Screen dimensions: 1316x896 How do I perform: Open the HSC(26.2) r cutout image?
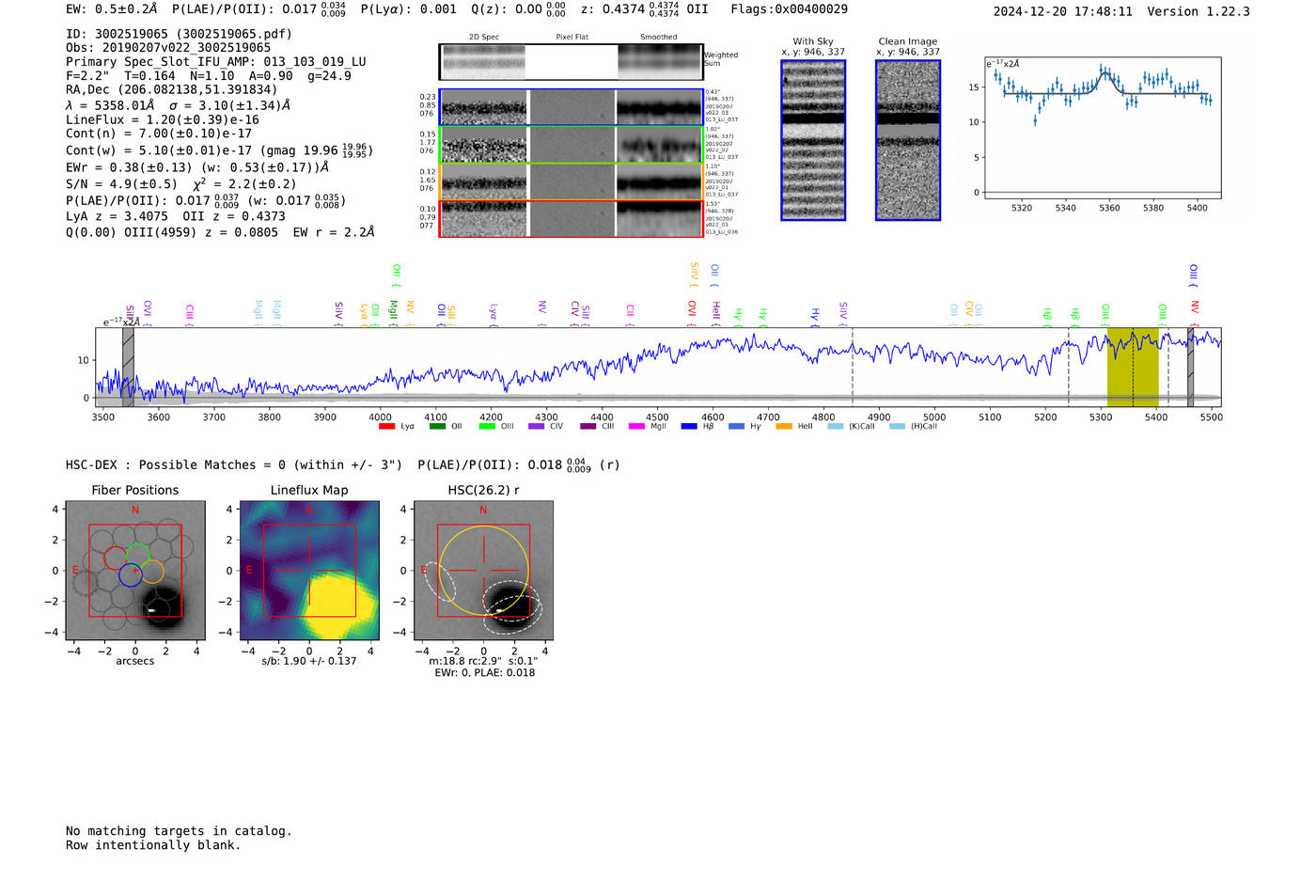pos(483,571)
